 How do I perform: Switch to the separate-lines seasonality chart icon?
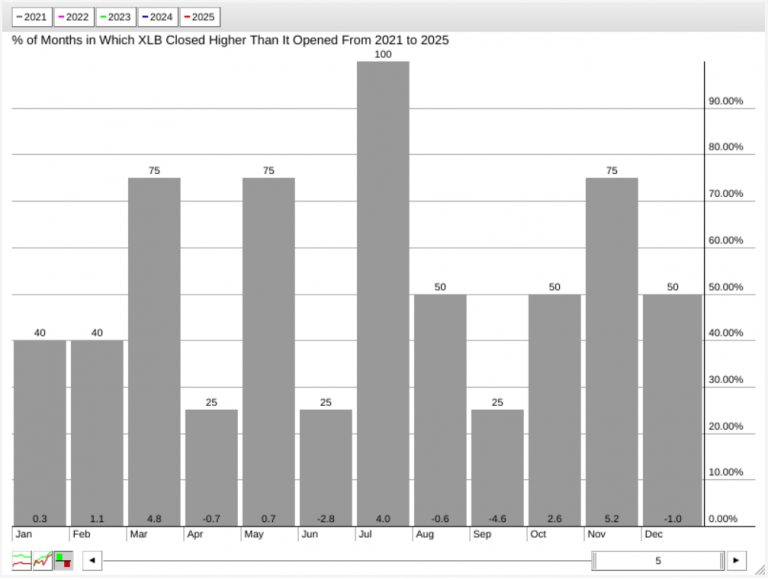click(x=22, y=560)
